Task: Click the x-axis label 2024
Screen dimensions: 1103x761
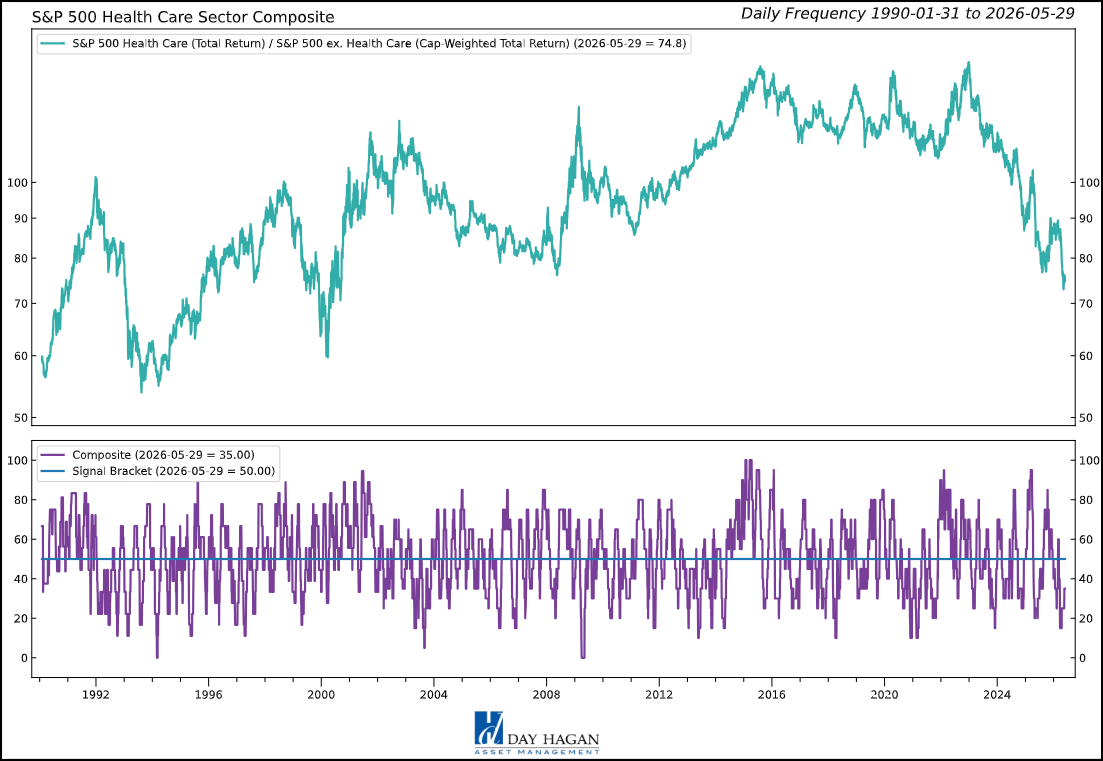Action: pos(997,695)
